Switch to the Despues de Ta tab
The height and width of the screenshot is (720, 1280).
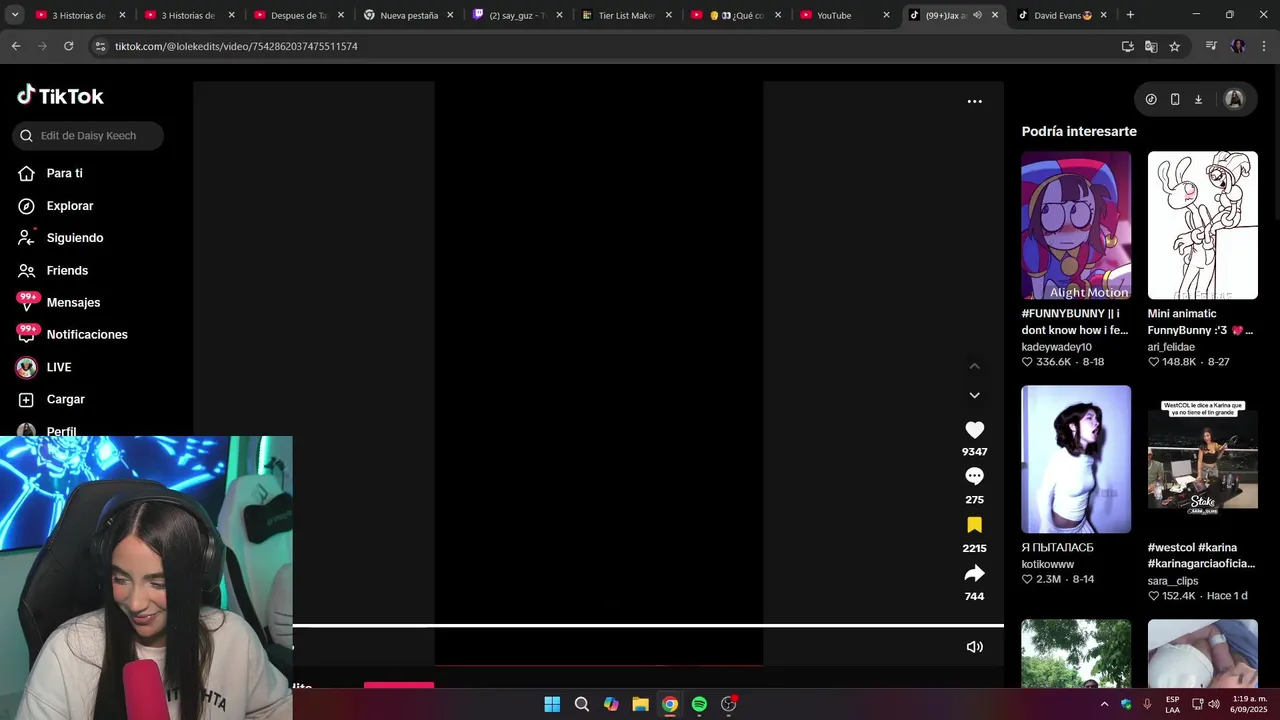click(x=300, y=15)
